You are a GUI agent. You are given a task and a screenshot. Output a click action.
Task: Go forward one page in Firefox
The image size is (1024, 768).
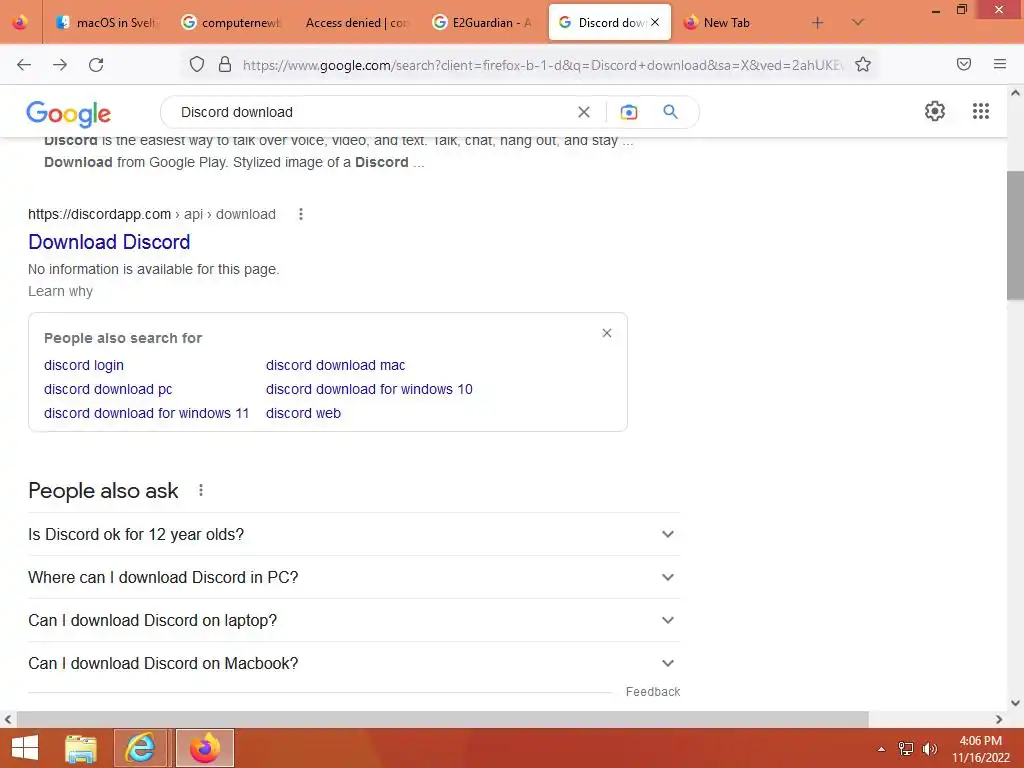[x=60, y=65]
